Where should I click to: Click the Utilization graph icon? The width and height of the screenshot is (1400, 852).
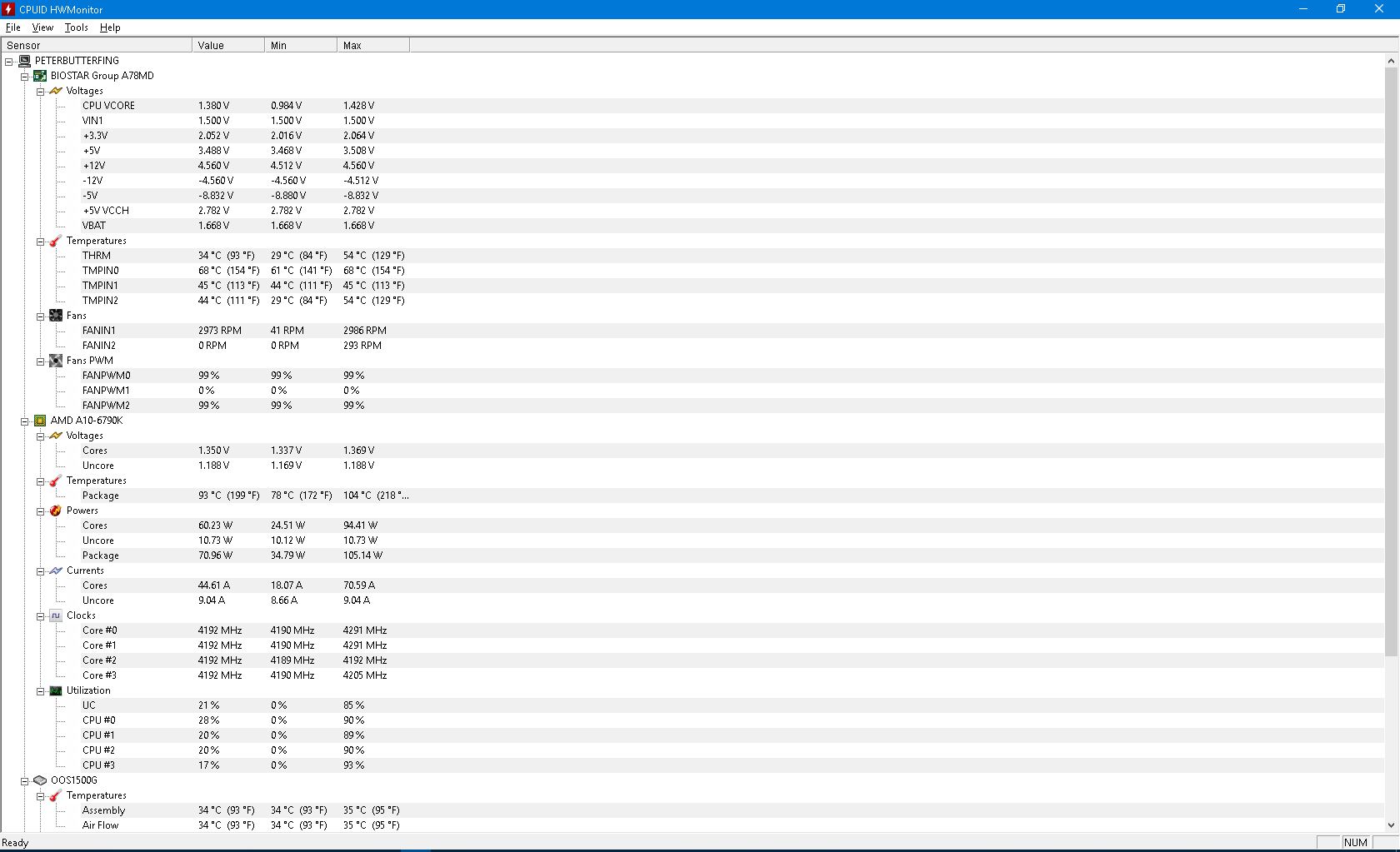pos(56,690)
